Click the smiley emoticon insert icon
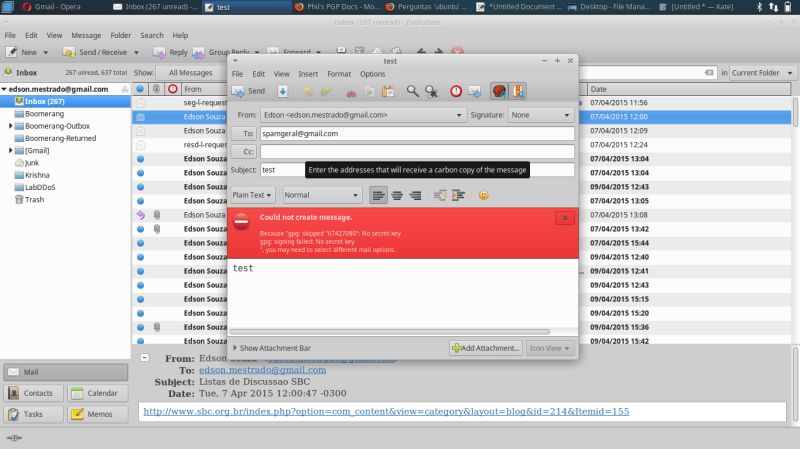Viewport: 800px width, 449px height. (x=483, y=195)
